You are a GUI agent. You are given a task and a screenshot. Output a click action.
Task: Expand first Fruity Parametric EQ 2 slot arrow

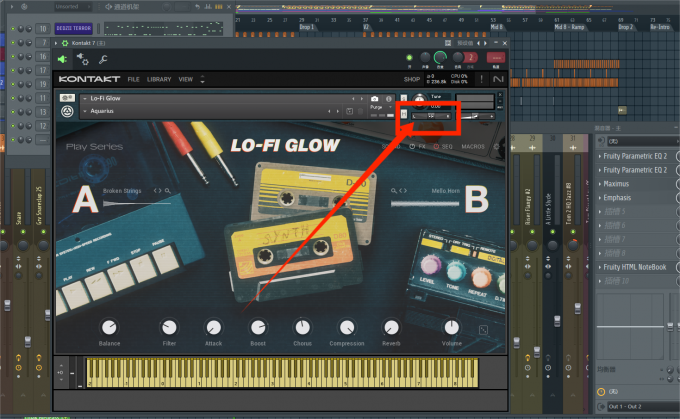click(600, 156)
